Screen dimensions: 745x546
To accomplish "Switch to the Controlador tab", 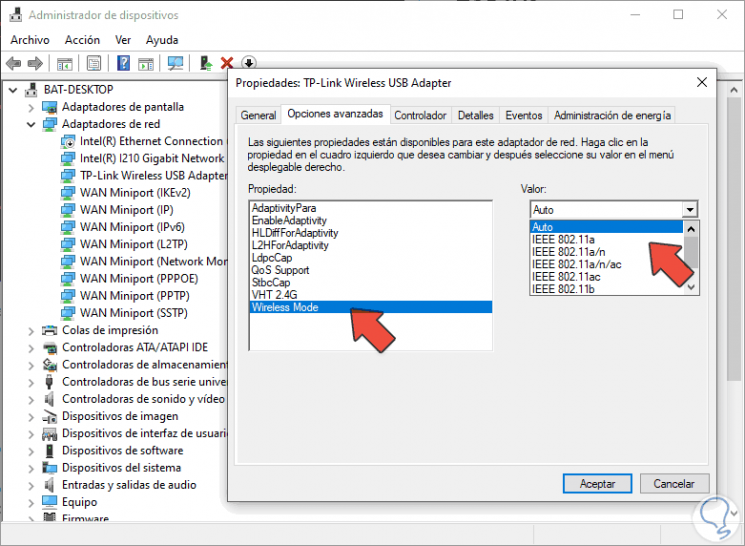I will [420, 115].
